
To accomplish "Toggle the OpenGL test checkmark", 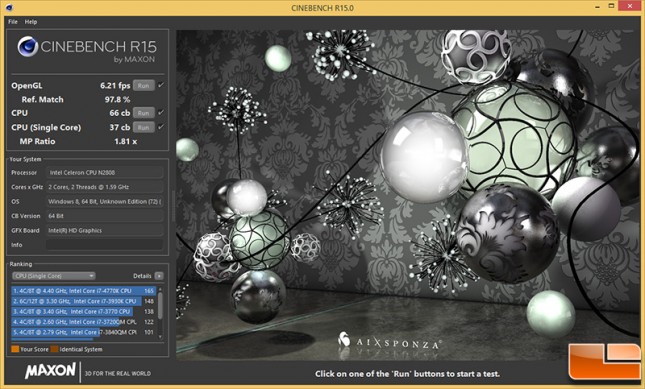I will [x=161, y=85].
